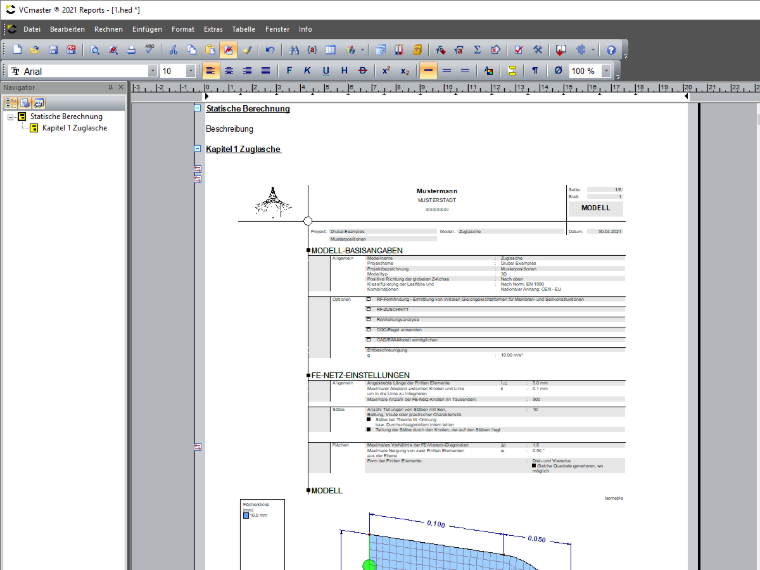Open search with the binoculars icon
The width and height of the screenshot is (760, 570).
click(294, 49)
